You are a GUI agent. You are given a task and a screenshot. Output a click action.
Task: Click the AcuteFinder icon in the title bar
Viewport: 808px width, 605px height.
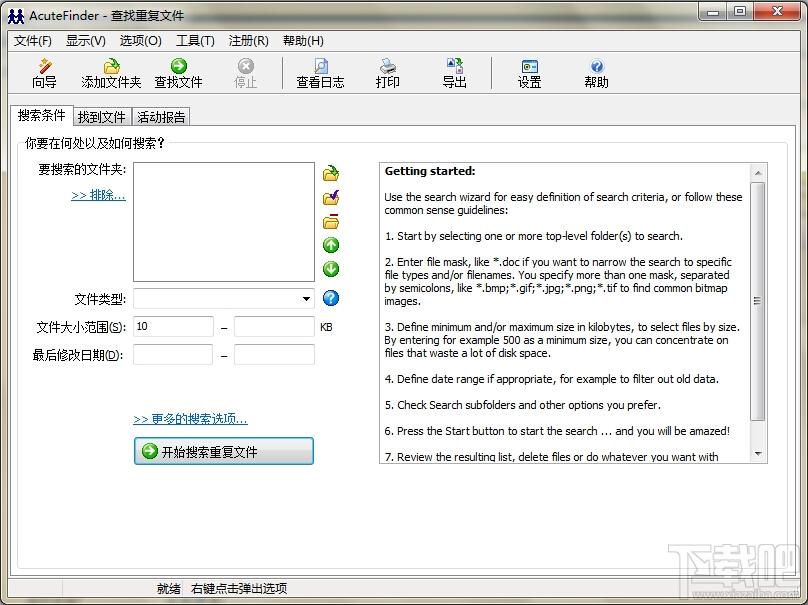(16, 16)
